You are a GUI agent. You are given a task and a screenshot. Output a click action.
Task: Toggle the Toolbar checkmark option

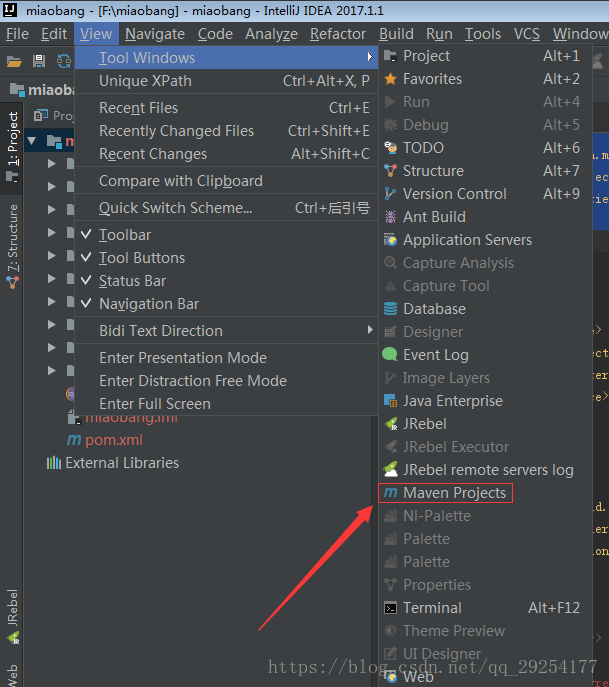227,235
